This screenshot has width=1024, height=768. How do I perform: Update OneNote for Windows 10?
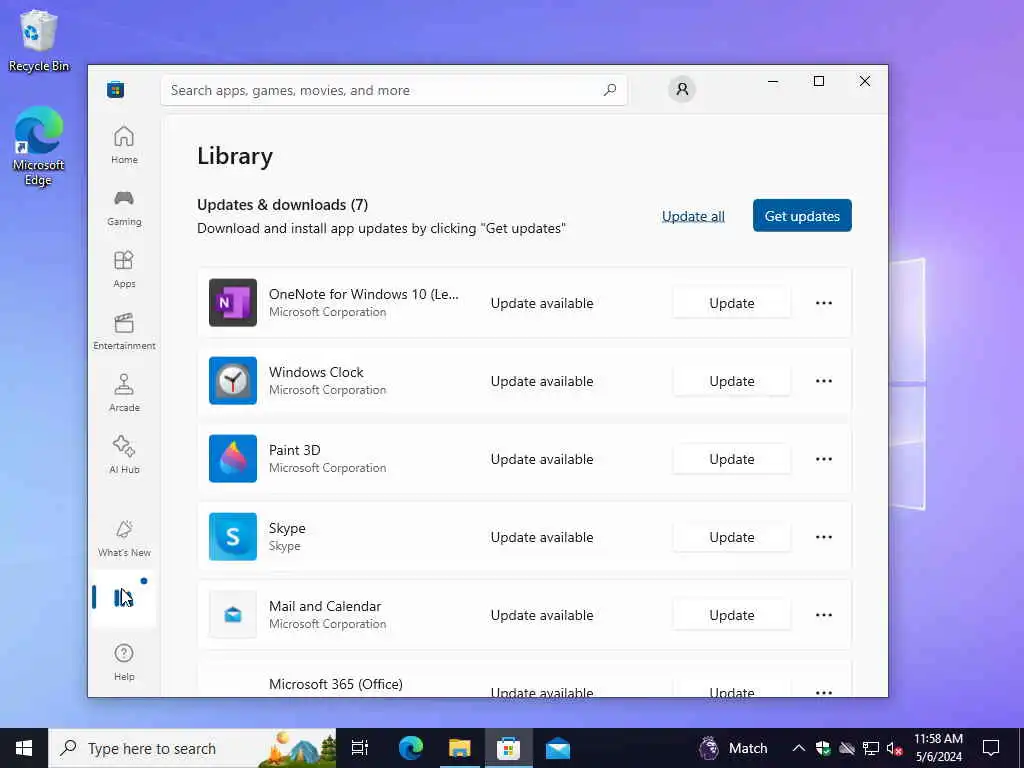pyautogui.click(x=731, y=303)
